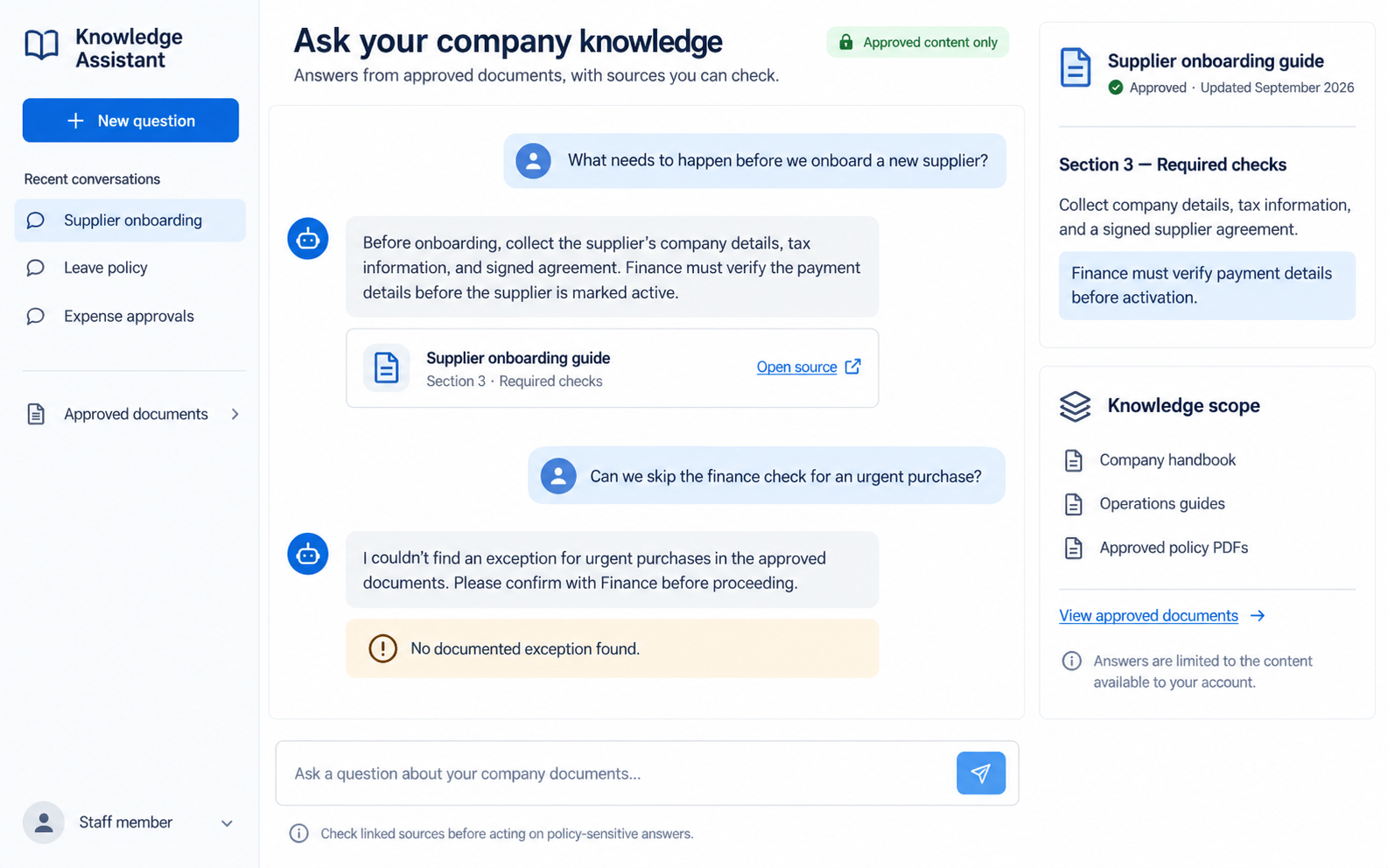This screenshot has height=868, width=1388.
Task: Click the external link icon beside Open source
Action: pyautogui.click(x=852, y=367)
